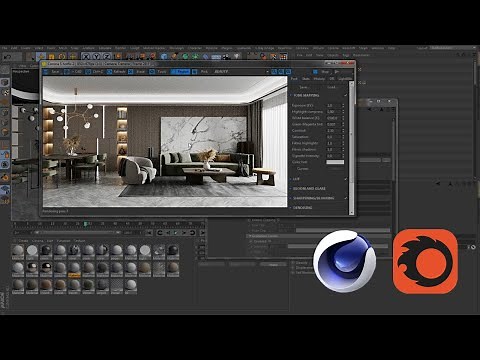Click the White balance value field
The height and width of the screenshot is (360, 480).
pos(334,118)
